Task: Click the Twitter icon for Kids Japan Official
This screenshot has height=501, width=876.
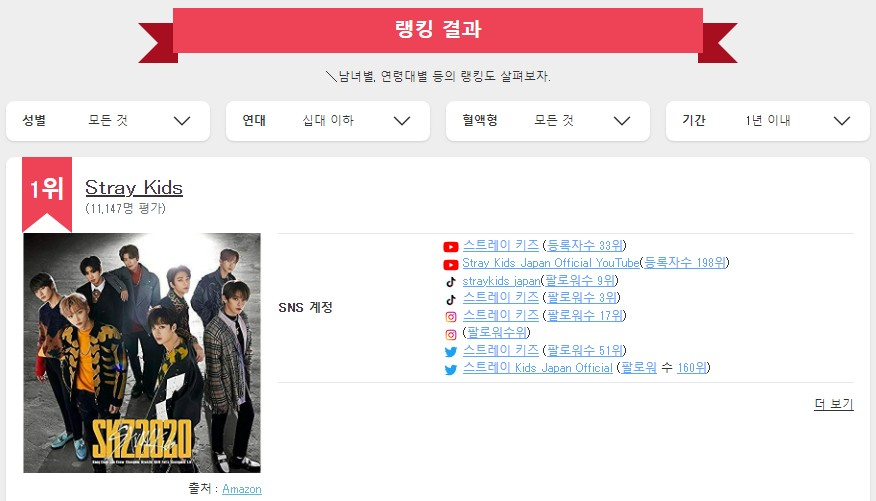Action: tap(451, 370)
